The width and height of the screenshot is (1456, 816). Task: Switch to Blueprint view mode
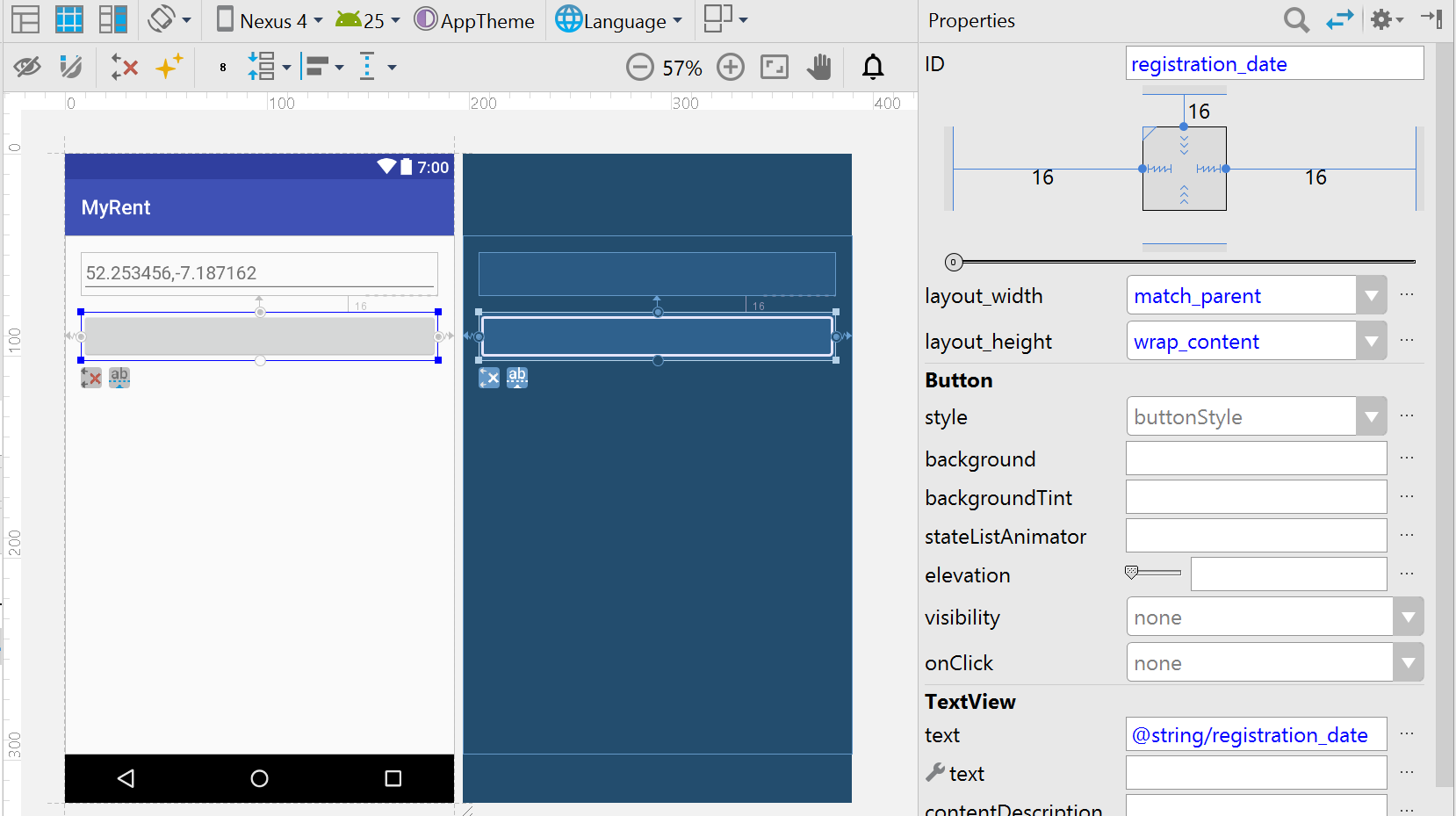[69, 19]
